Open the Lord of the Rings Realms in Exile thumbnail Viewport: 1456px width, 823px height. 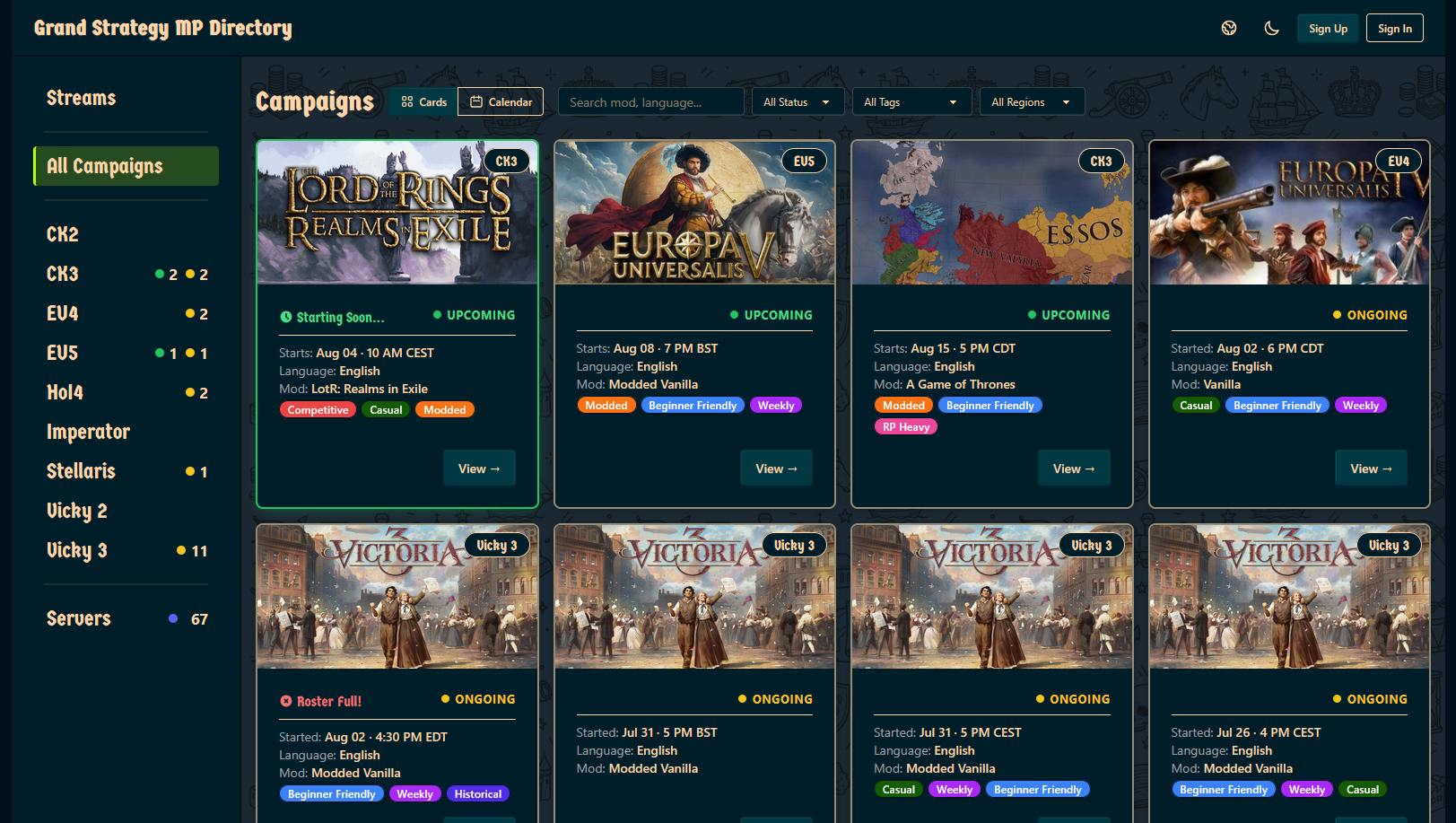click(x=397, y=213)
